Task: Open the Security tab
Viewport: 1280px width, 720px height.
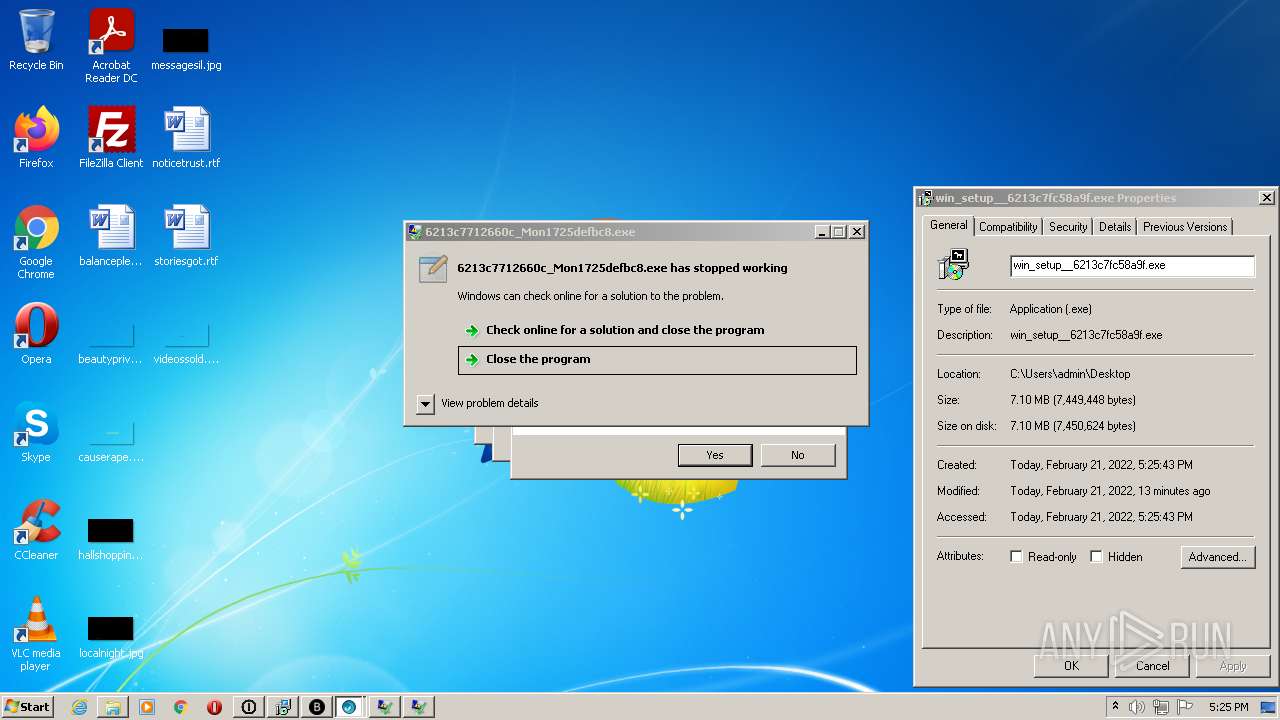Action: point(1068,227)
